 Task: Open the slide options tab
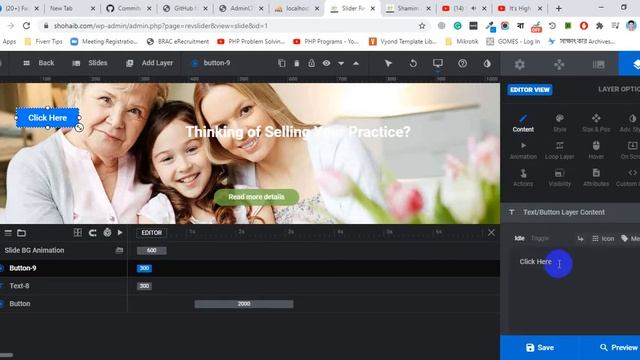[x=598, y=64]
